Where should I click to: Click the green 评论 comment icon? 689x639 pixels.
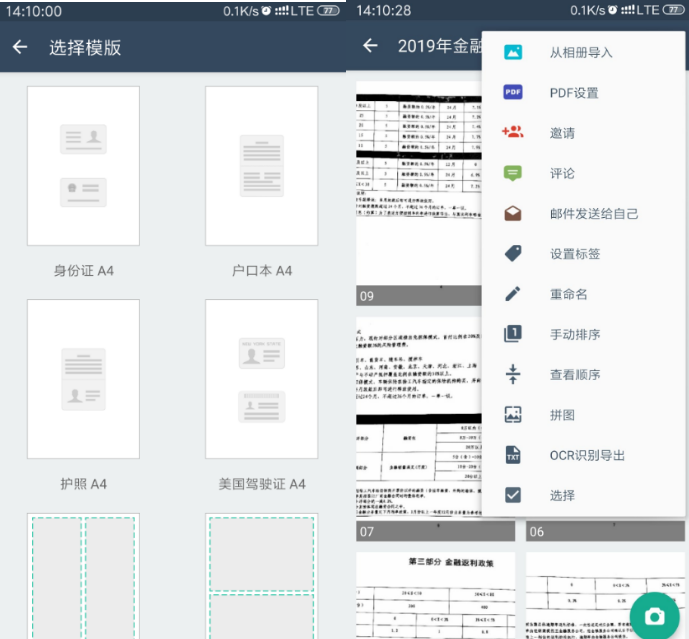(513, 173)
